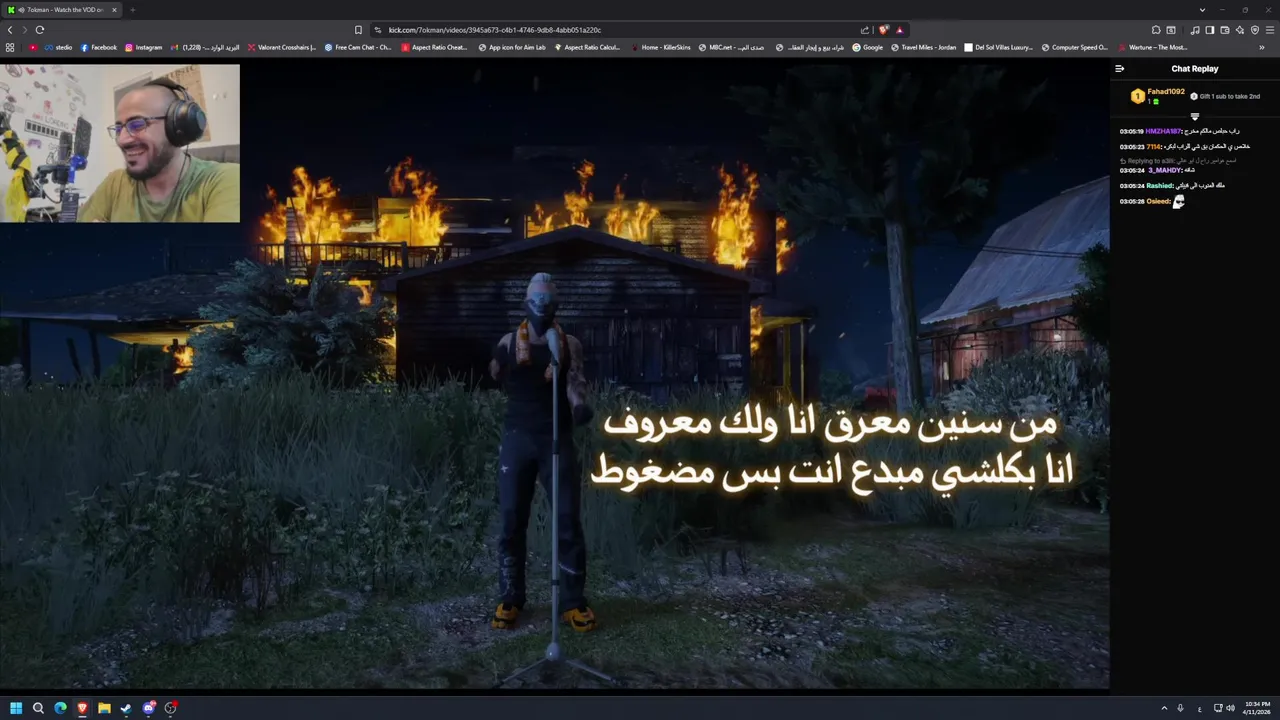Open the browser hamburger menu
Screen dimensions: 1280x720
pyautogui.click(x=1269, y=30)
